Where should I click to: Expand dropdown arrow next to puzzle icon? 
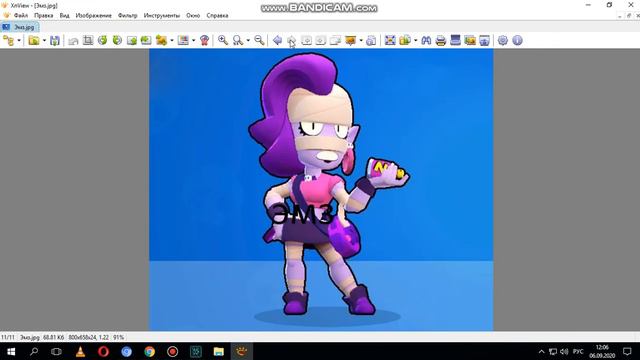click(172, 40)
